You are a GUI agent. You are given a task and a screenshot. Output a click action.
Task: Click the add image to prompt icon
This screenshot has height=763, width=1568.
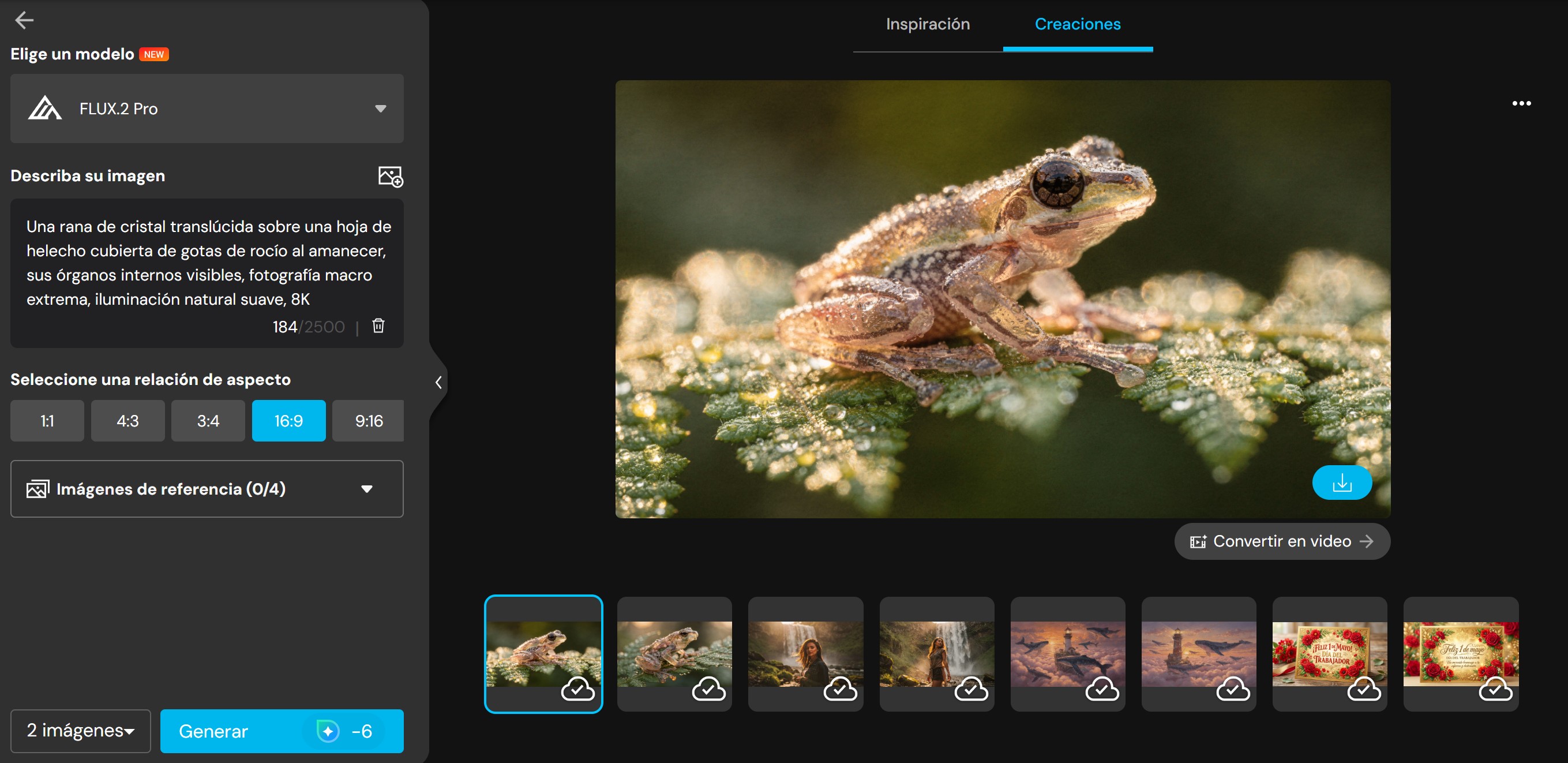(x=390, y=177)
